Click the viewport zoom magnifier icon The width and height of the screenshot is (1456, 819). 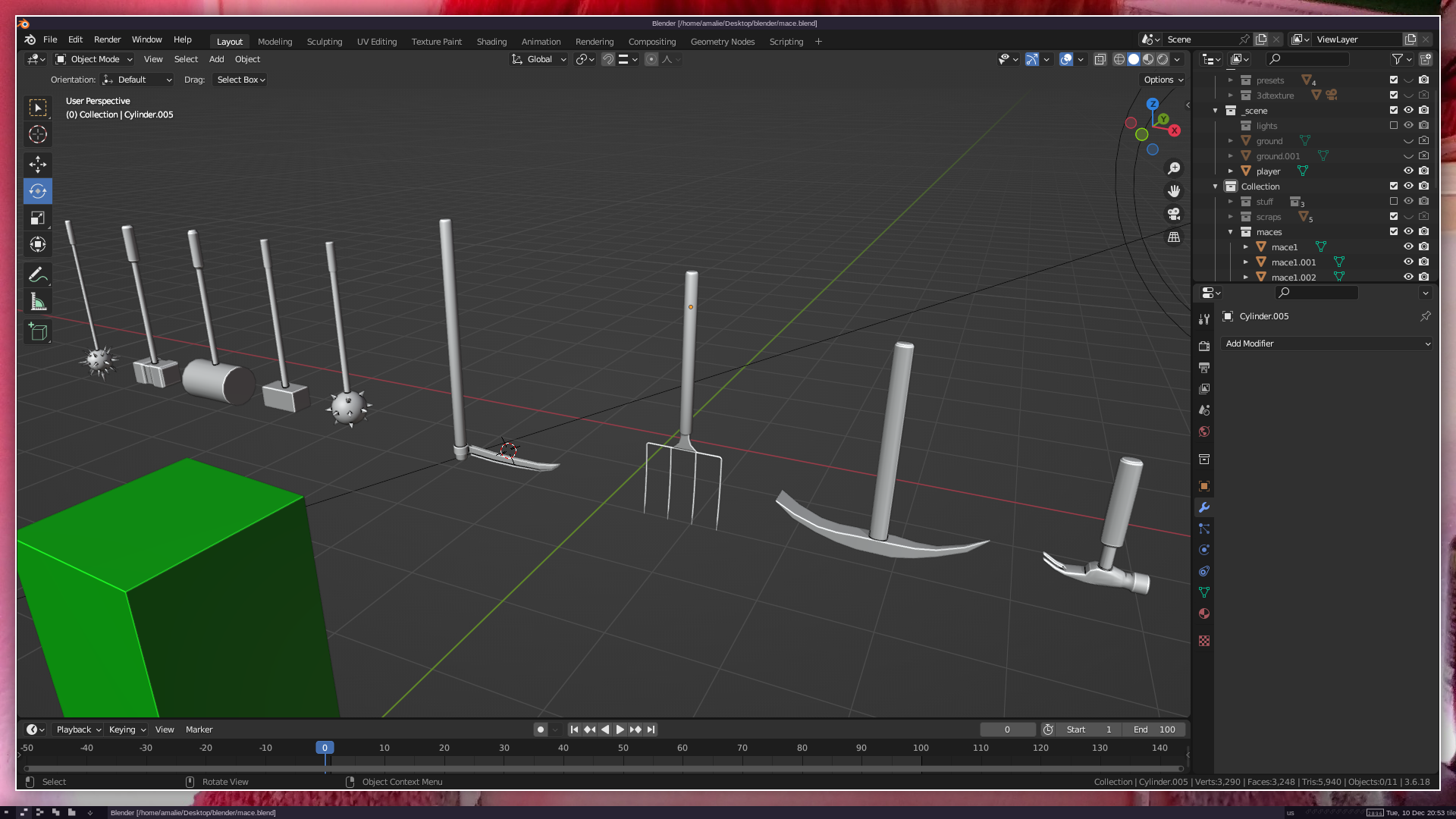(x=1174, y=168)
